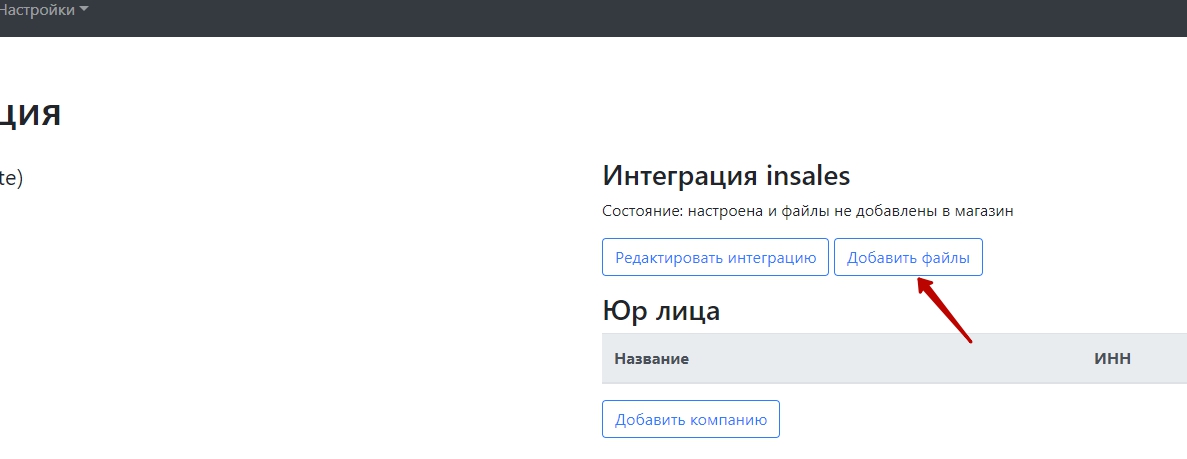Click the Добавить файлы button
The height and width of the screenshot is (459, 1187).
pyautogui.click(x=908, y=258)
